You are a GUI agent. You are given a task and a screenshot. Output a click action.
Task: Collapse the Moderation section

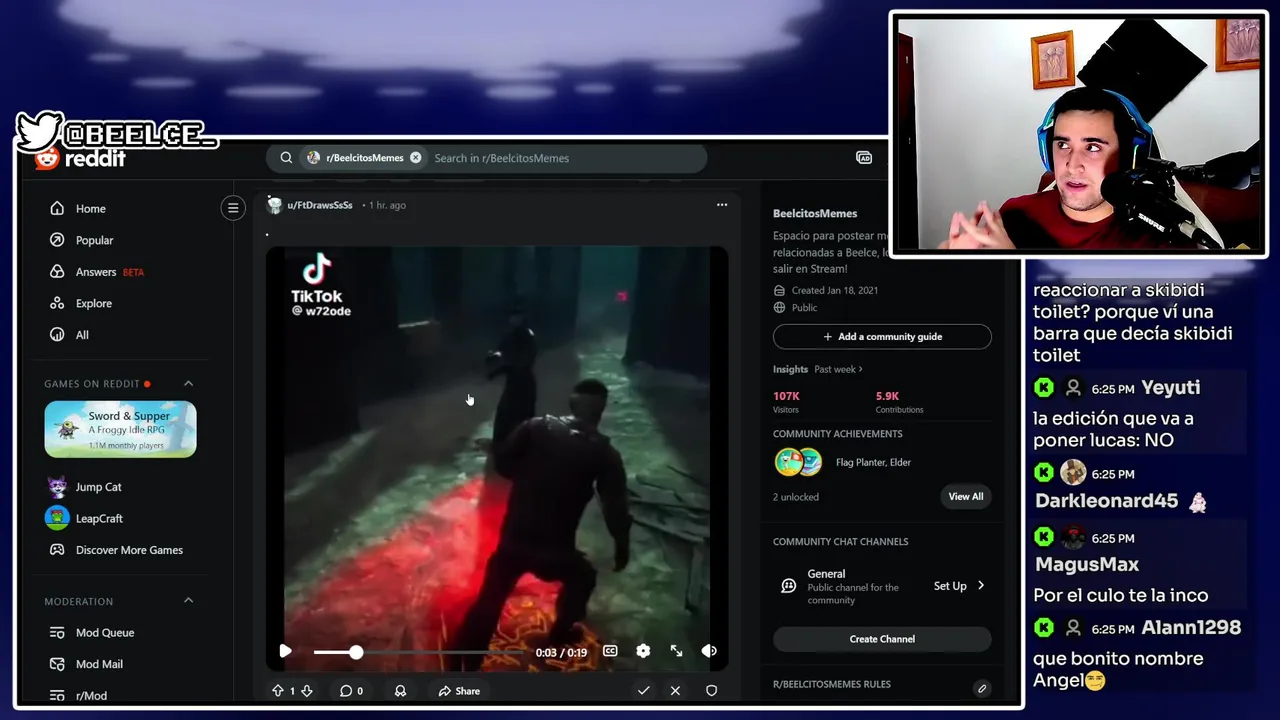(x=188, y=601)
